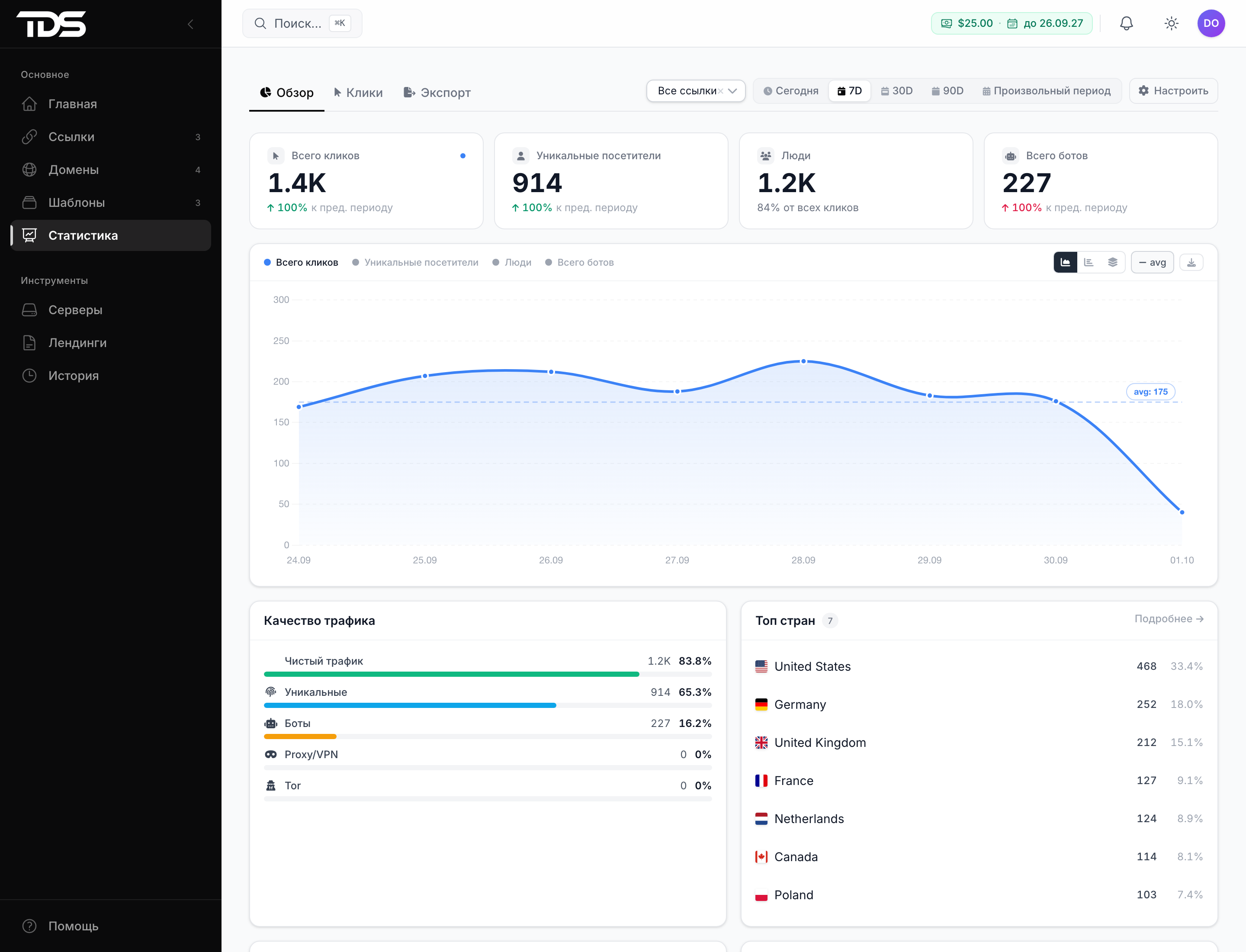Select the area chart view icon
The height and width of the screenshot is (952, 1246).
point(1065,262)
